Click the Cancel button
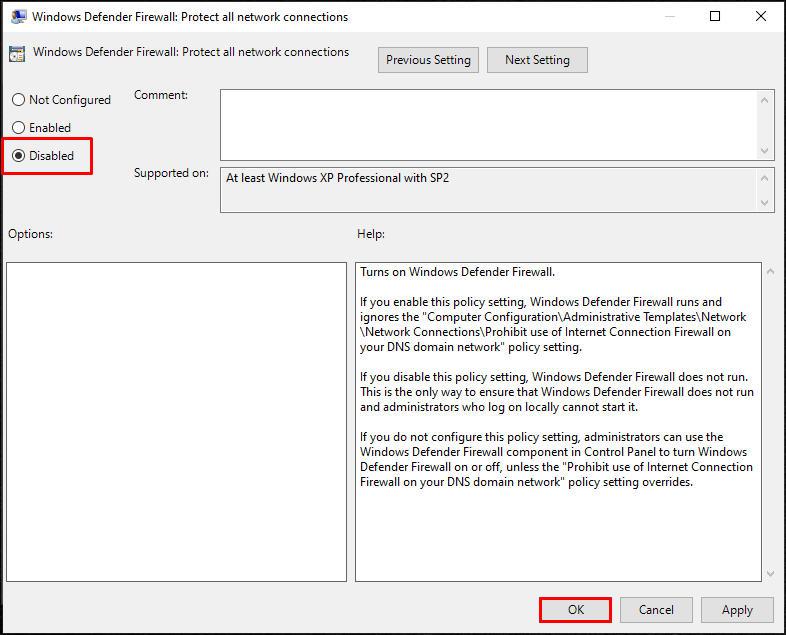This screenshot has width=786, height=635. pyautogui.click(x=656, y=610)
